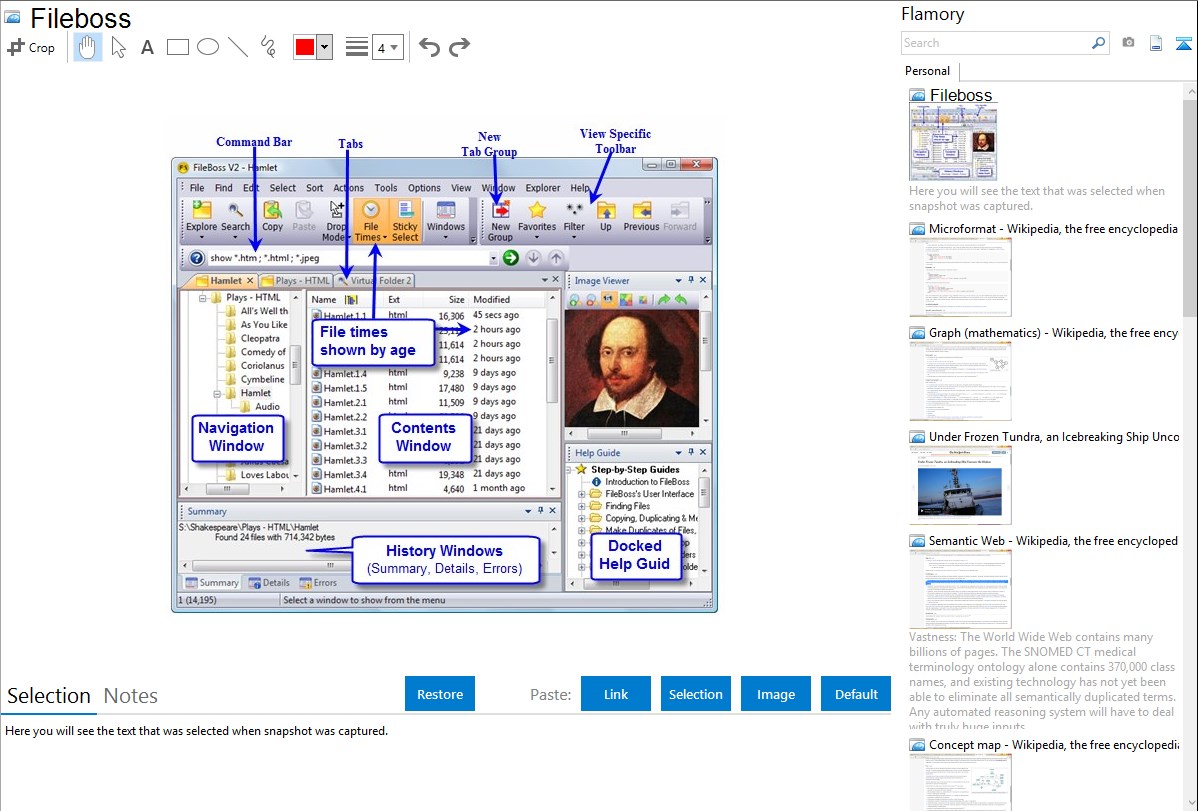This screenshot has width=1198, height=811.
Task: Toggle Sticky Select in FileBoss toolbar
Action: [x=405, y=221]
